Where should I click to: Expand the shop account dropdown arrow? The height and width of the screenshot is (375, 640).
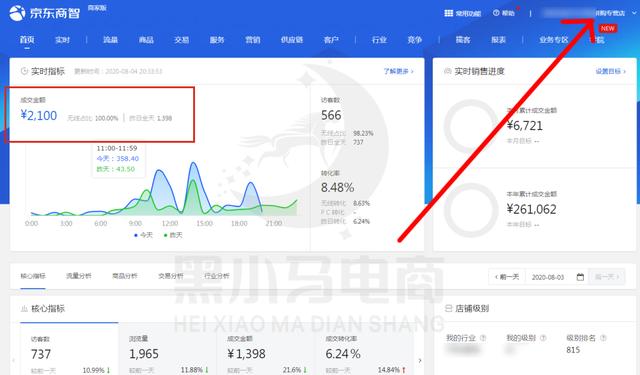tap(634, 13)
